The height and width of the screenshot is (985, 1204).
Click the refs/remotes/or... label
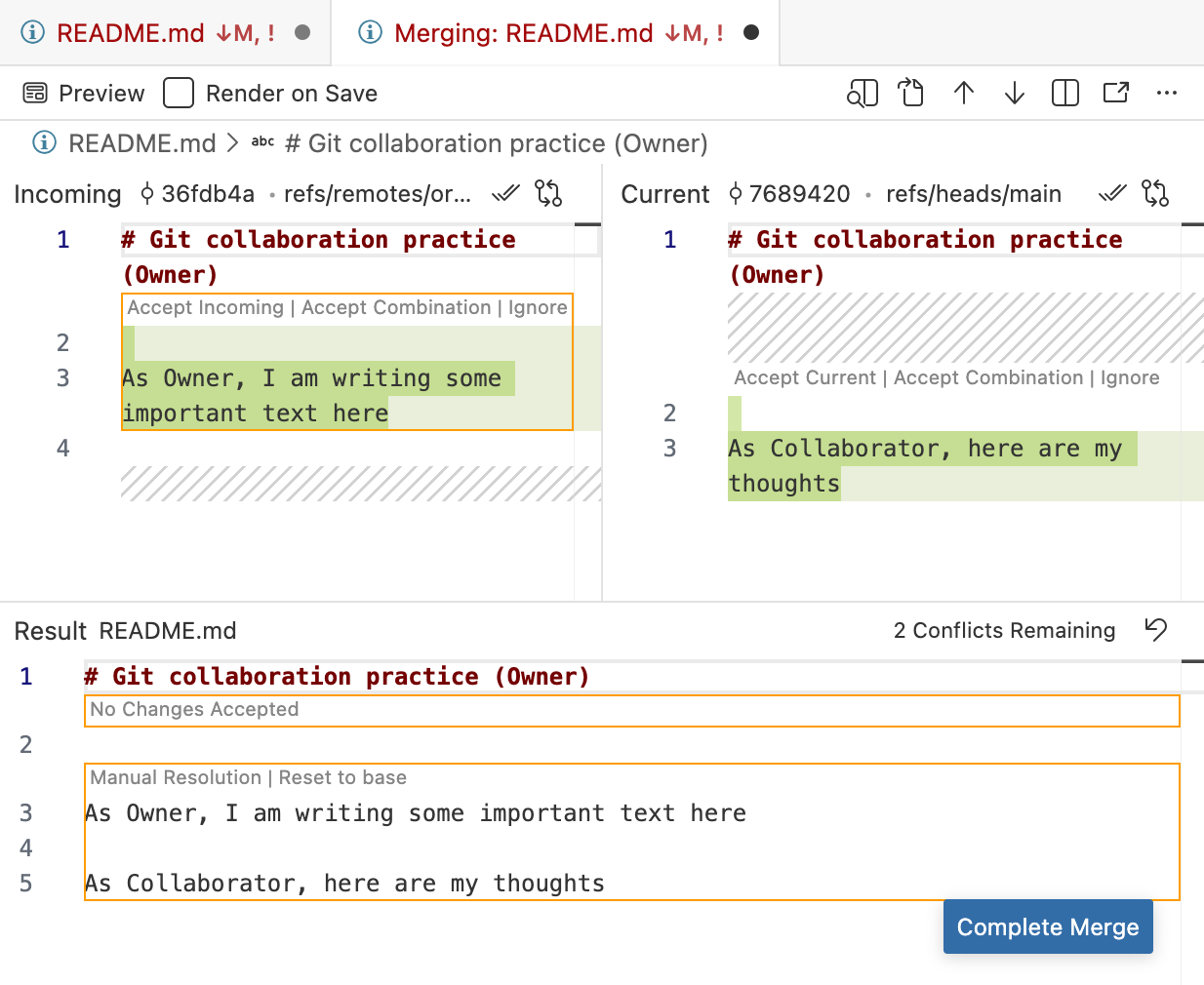[378, 194]
